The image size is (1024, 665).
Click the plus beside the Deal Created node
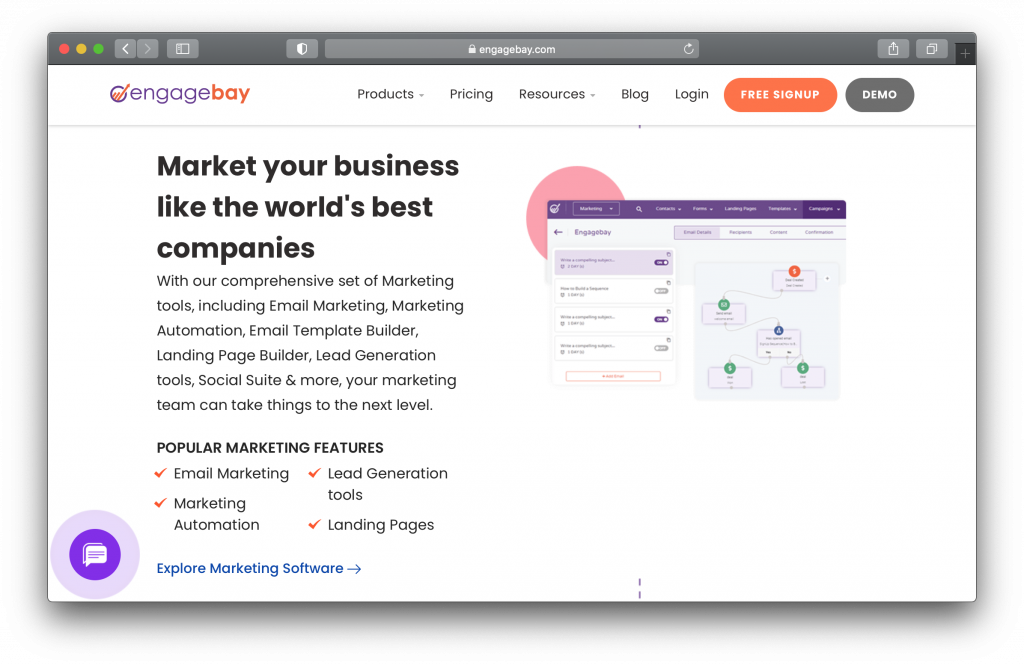(827, 279)
